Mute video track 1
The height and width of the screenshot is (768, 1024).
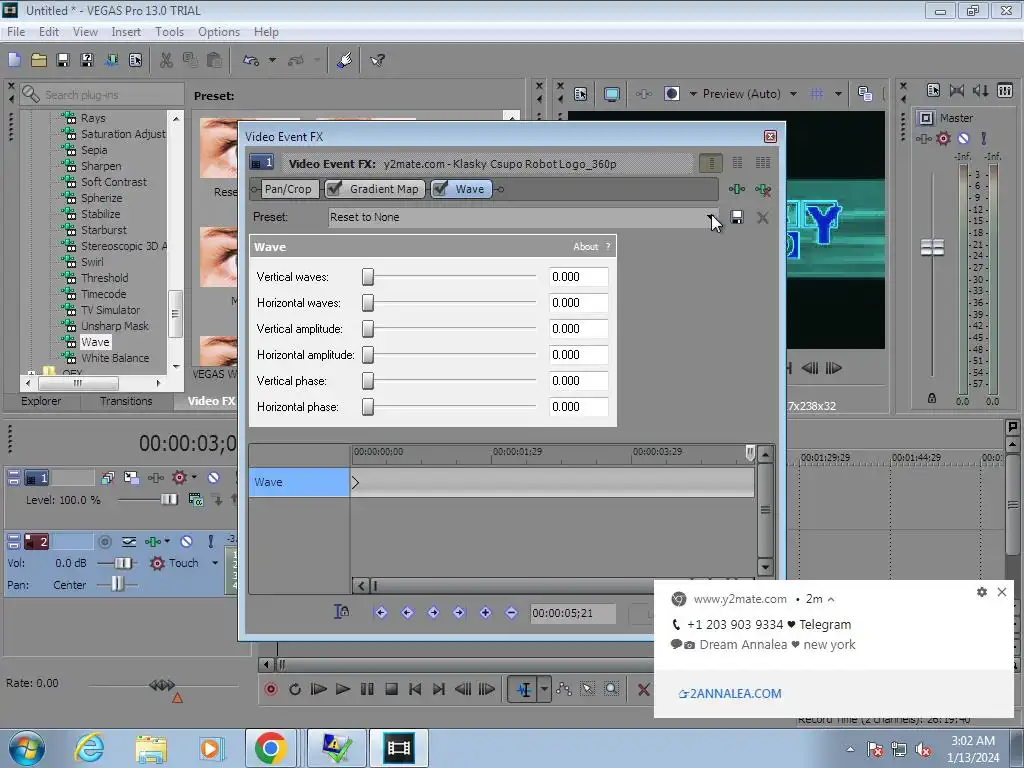213,478
